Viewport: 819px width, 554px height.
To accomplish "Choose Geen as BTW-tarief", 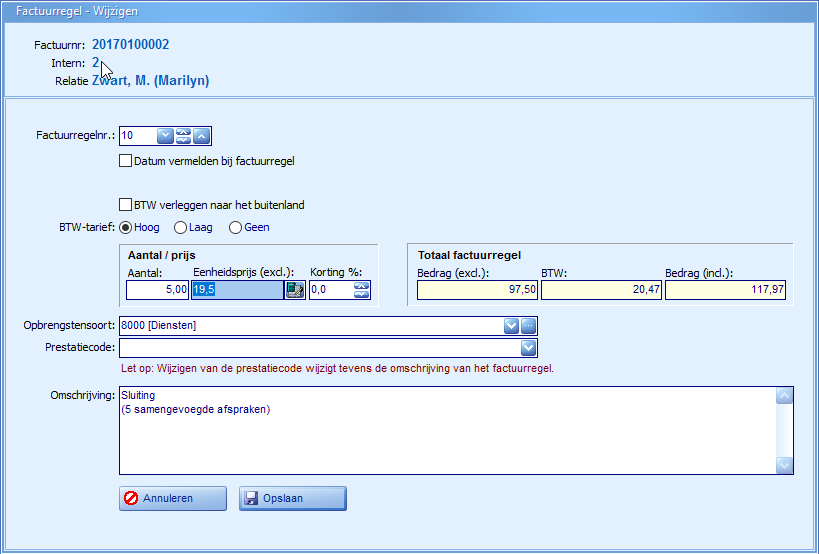I will click(x=236, y=227).
